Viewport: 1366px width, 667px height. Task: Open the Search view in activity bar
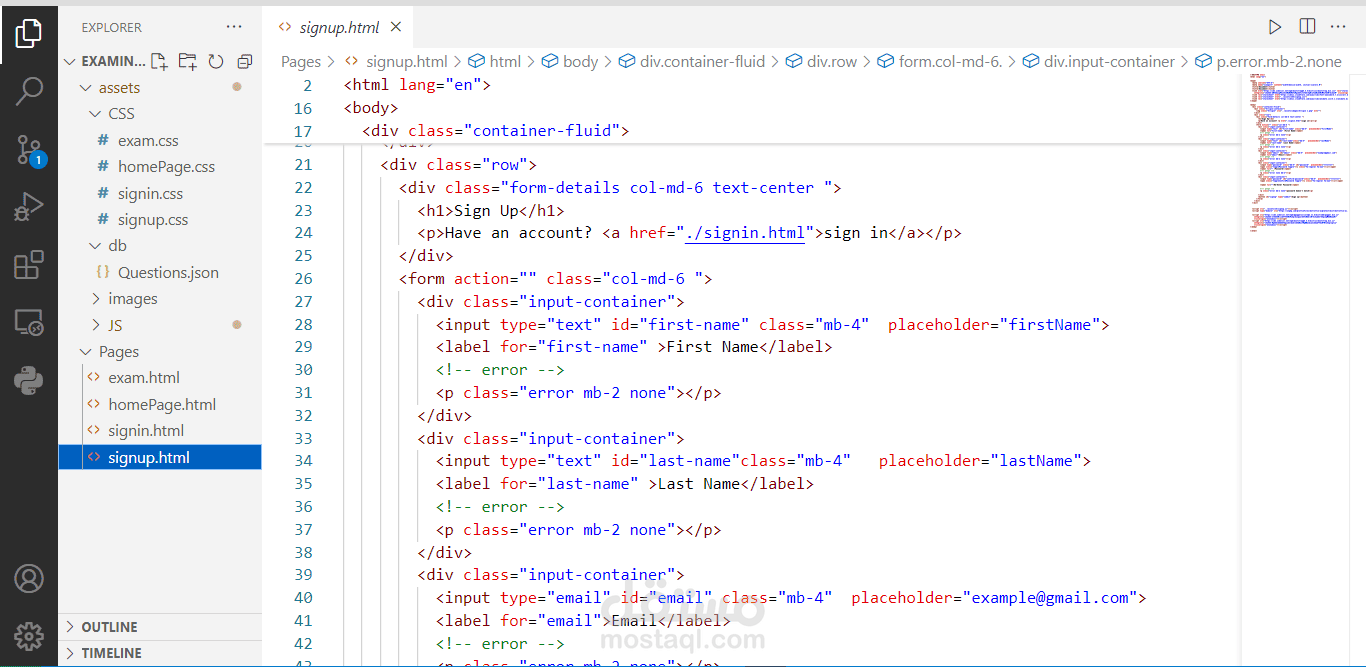pyautogui.click(x=29, y=91)
